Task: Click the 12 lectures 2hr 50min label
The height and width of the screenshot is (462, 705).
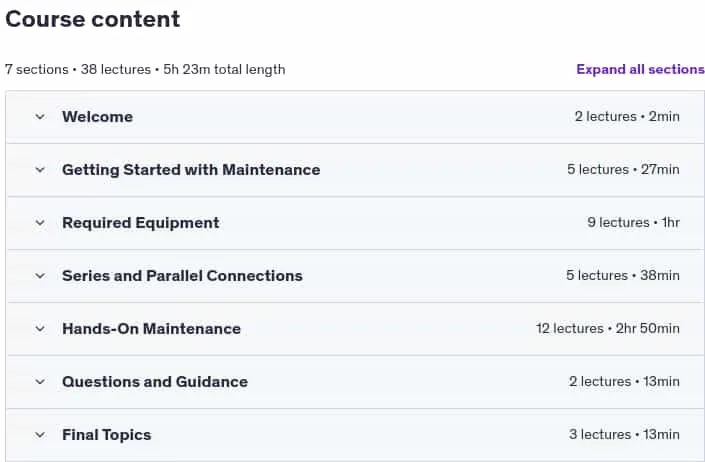Action: (x=607, y=329)
